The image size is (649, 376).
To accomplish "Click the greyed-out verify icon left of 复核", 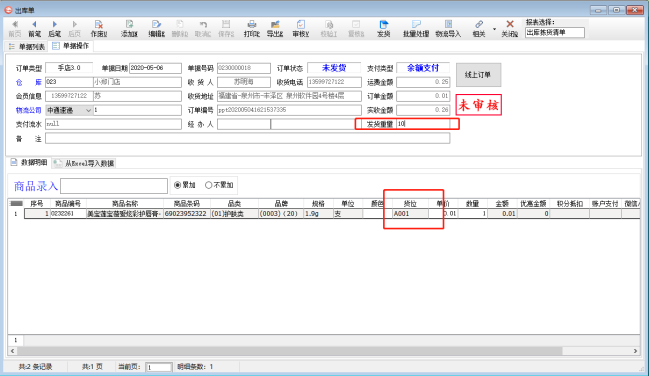I will click(329, 29).
